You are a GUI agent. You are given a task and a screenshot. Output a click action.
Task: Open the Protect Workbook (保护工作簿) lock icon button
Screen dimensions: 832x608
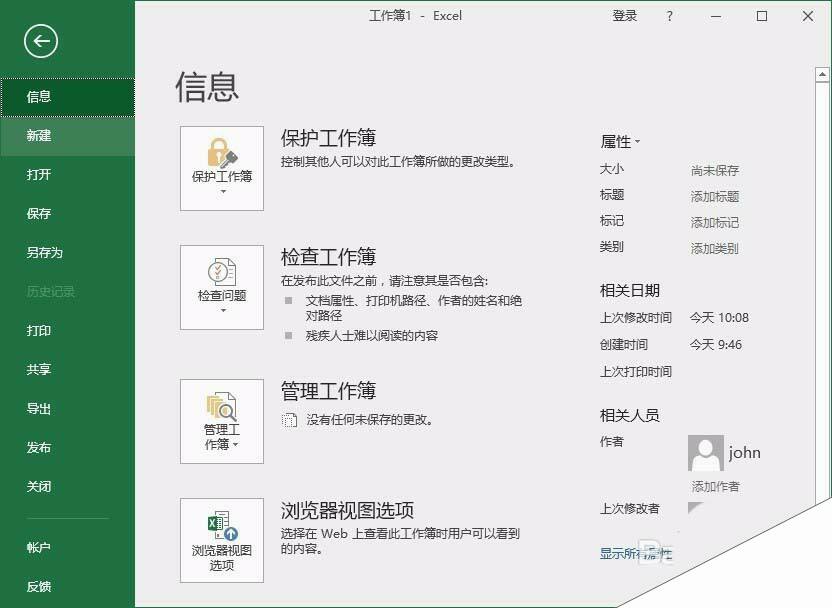222,168
